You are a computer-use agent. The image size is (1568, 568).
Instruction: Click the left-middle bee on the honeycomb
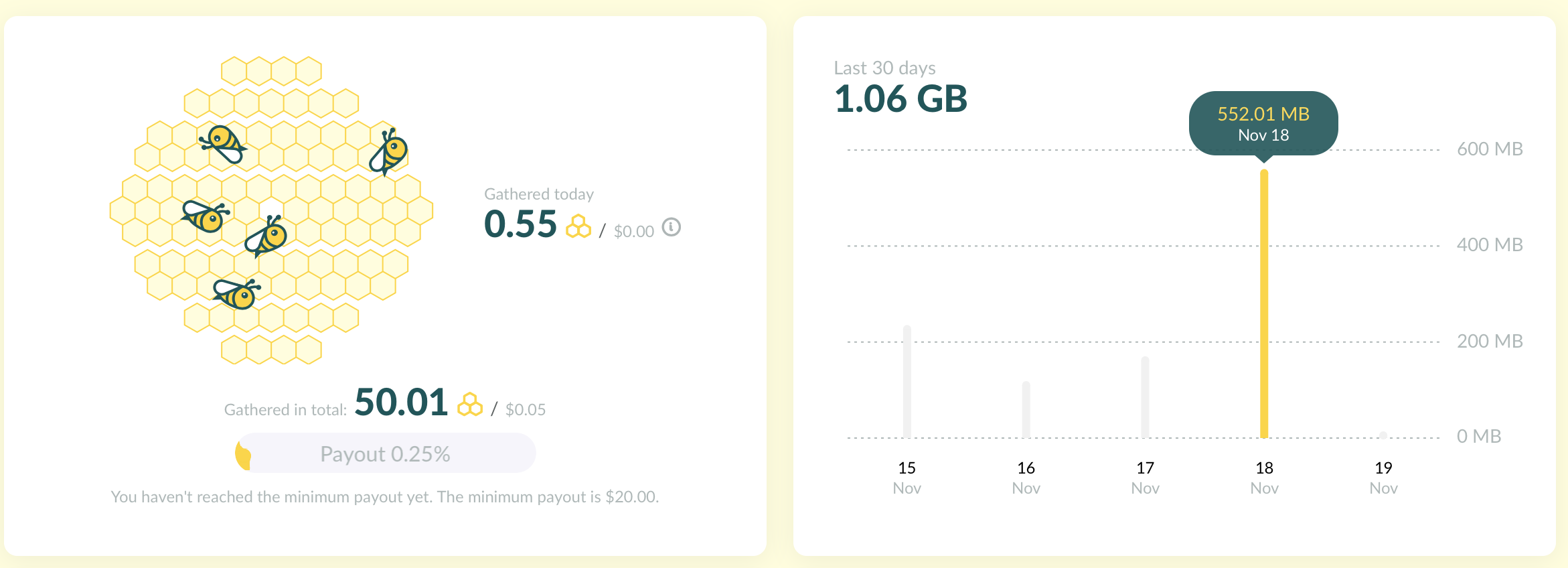coord(205,216)
